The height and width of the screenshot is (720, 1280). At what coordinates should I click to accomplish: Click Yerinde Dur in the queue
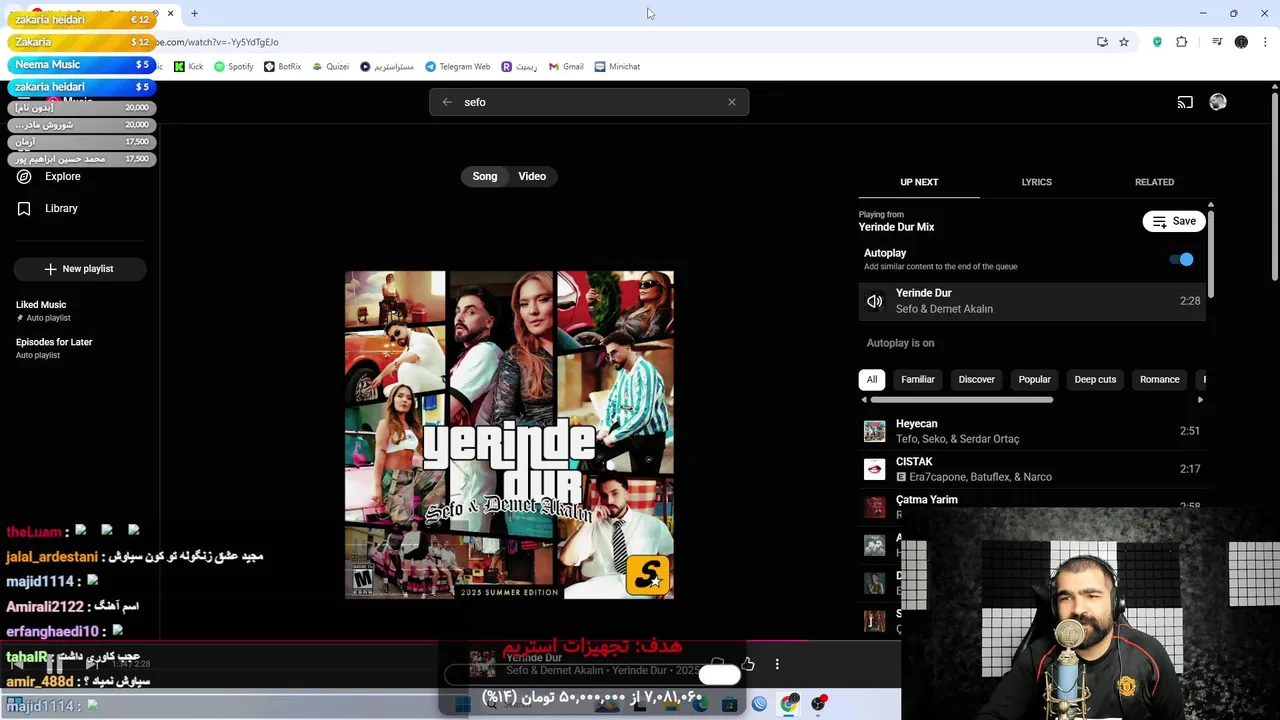tap(1032, 301)
